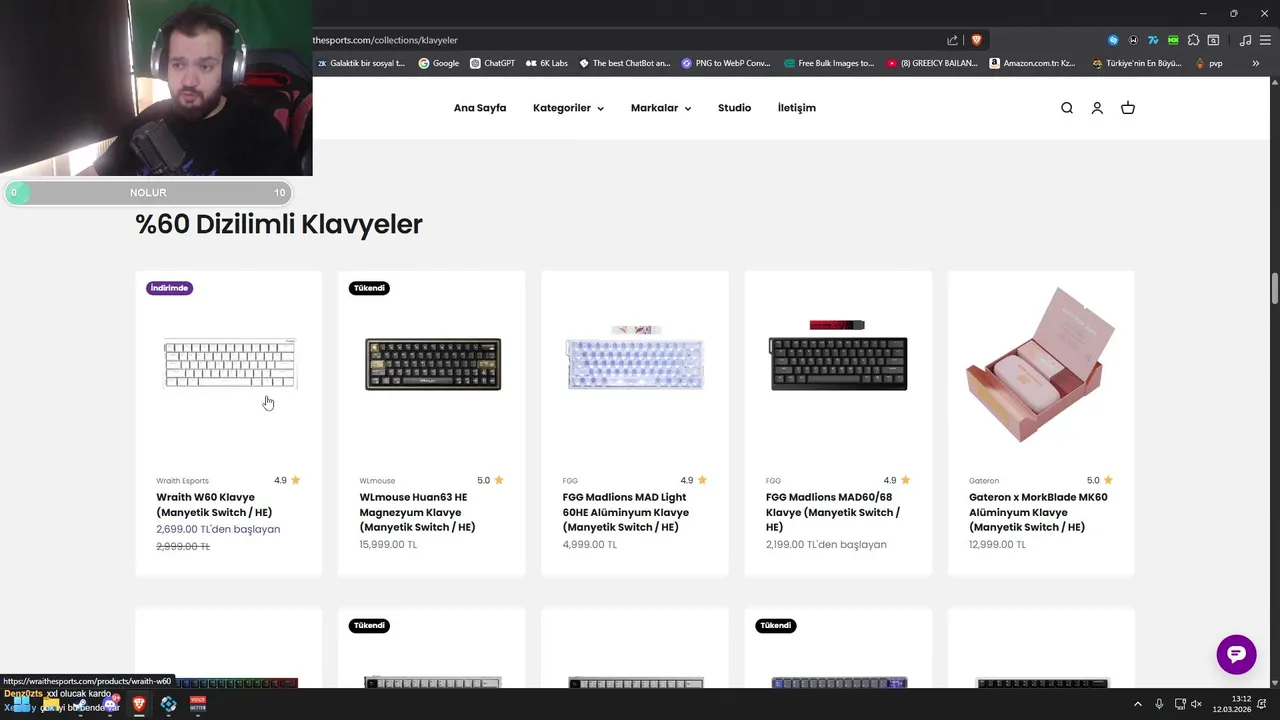
Task: Toggle the system volume mute icon
Action: click(x=1196, y=704)
